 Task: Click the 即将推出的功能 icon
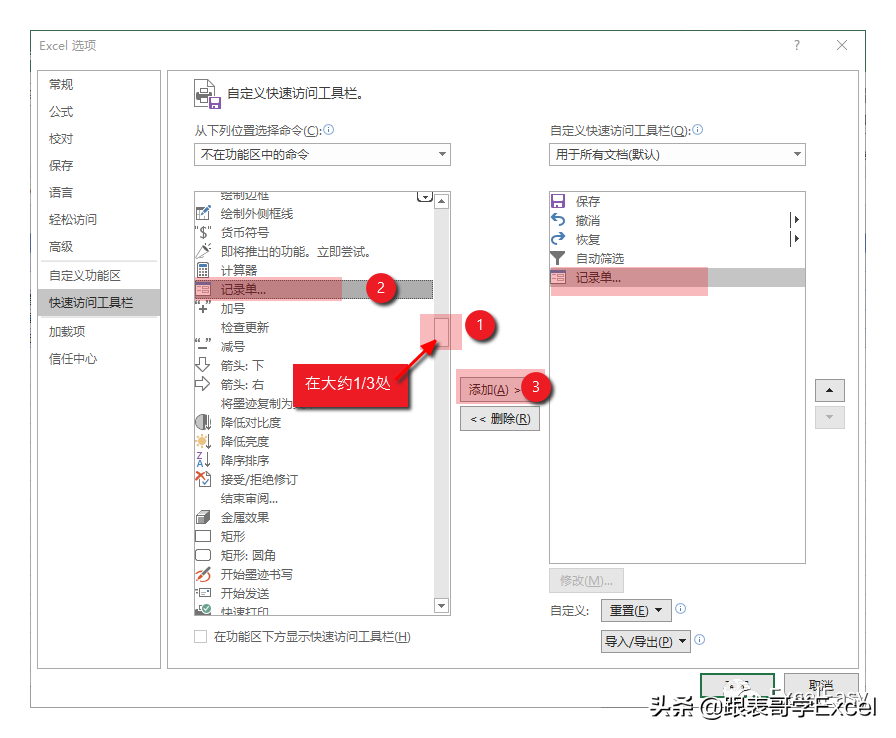click(x=203, y=251)
